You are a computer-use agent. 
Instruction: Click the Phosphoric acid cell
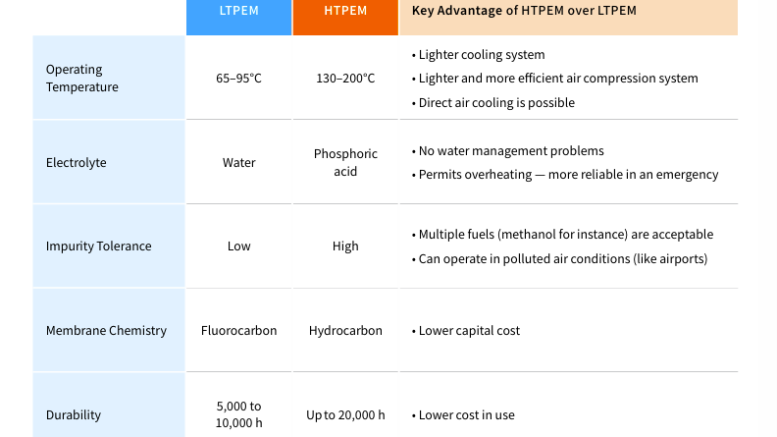345,162
